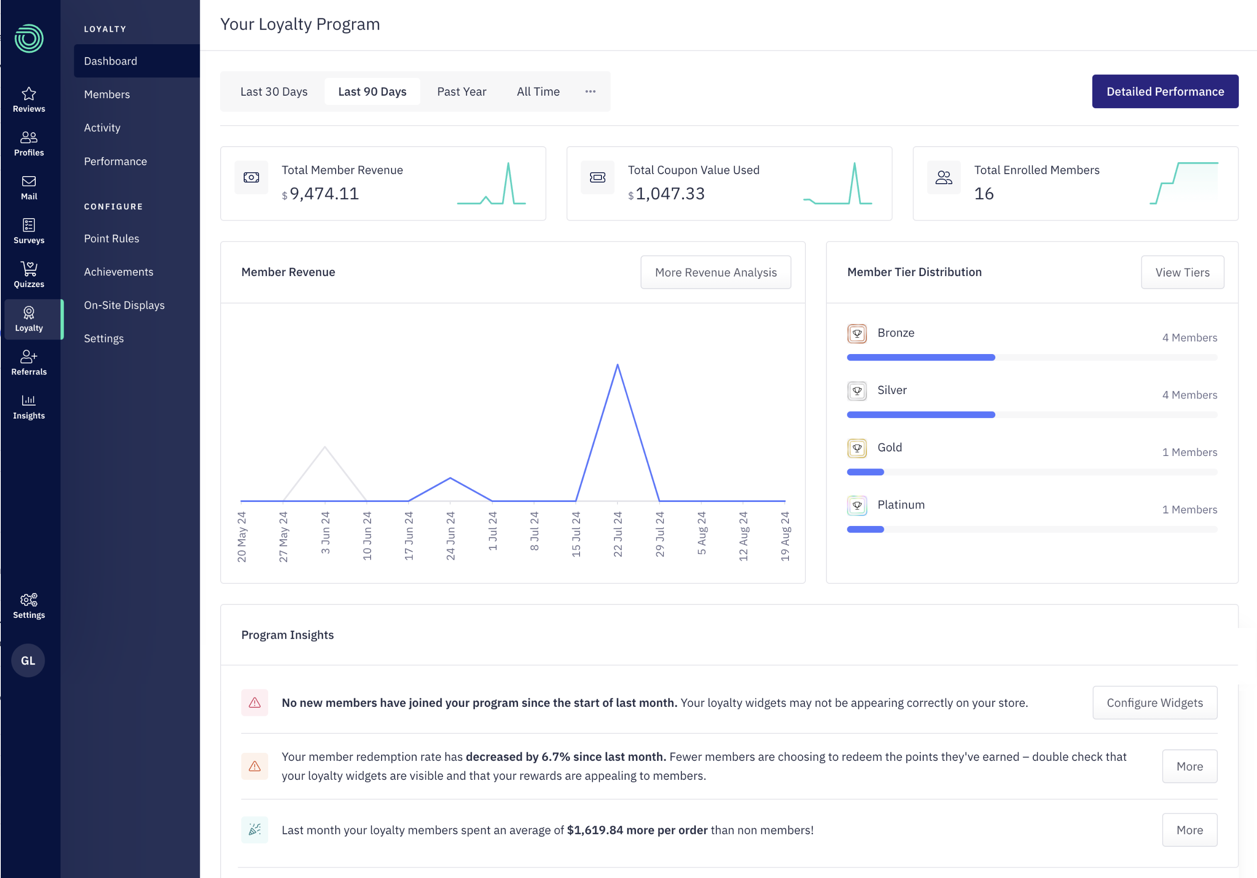This screenshot has width=1257, height=878.
Task: Click the Total Coupon Value ticket icon
Action: click(x=597, y=177)
